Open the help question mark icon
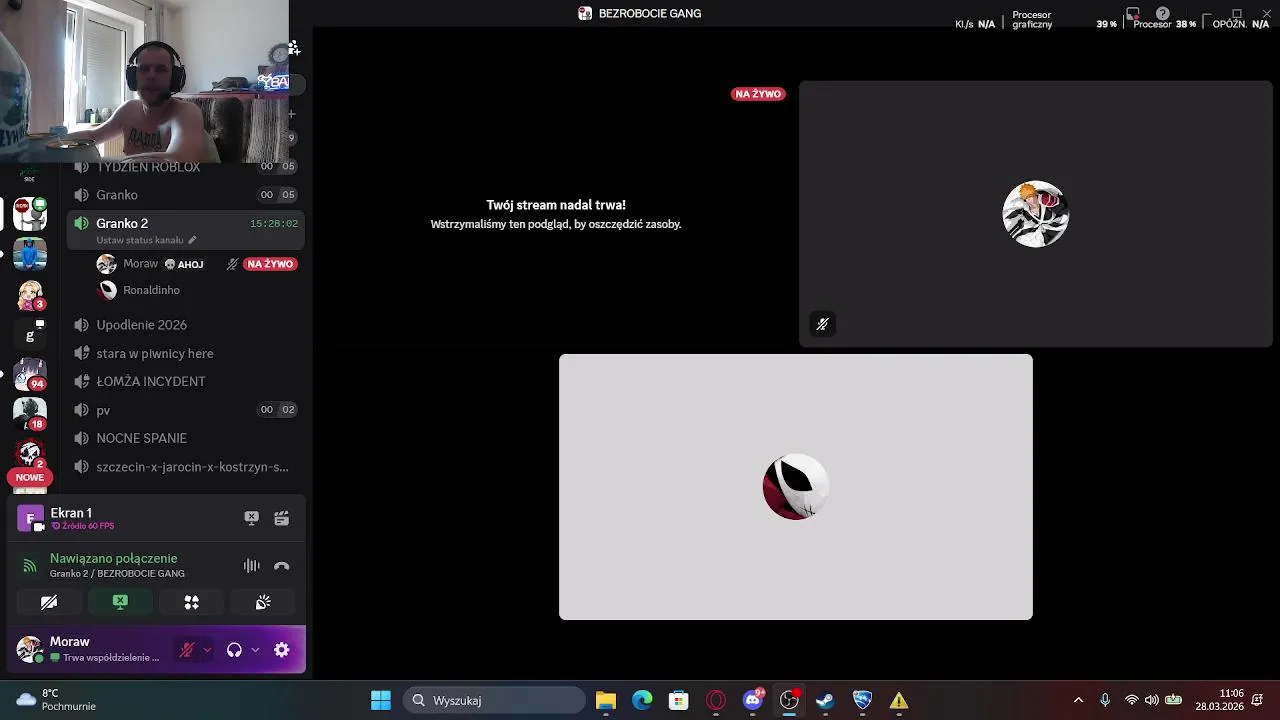Screen dimensions: 1280x720 click(x=1163, y=14)
